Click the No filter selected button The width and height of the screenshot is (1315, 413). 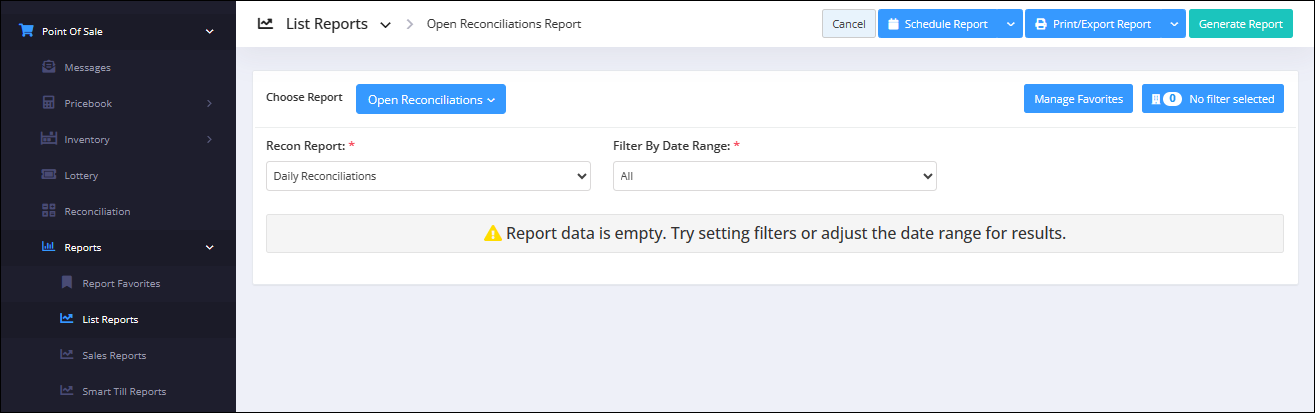(x=1212, y=99)
